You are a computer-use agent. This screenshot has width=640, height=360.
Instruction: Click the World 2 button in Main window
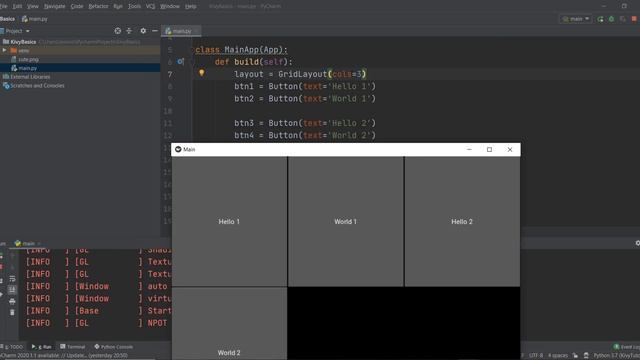(229, 324)
